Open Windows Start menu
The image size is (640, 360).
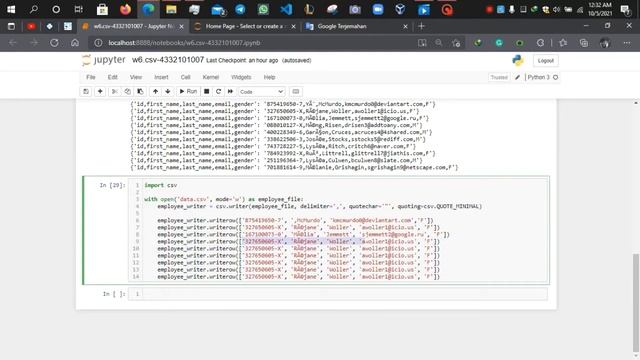point(11,9)
